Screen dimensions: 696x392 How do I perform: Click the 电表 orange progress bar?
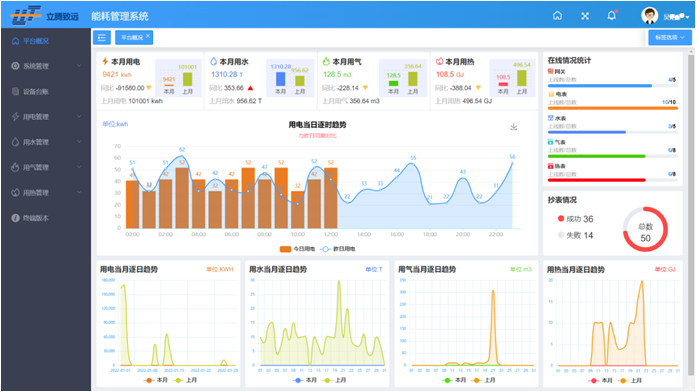[x=612, y=108]
